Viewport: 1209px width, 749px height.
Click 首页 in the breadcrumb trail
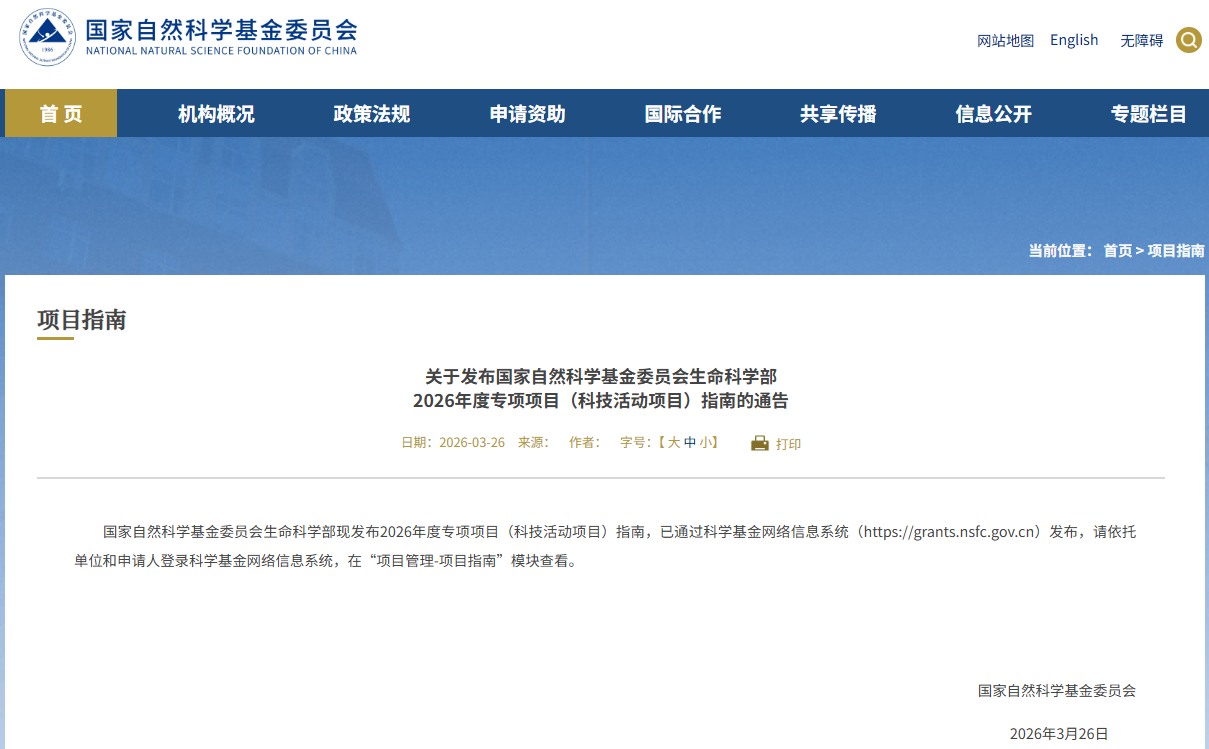click(x=1117, y=250)
